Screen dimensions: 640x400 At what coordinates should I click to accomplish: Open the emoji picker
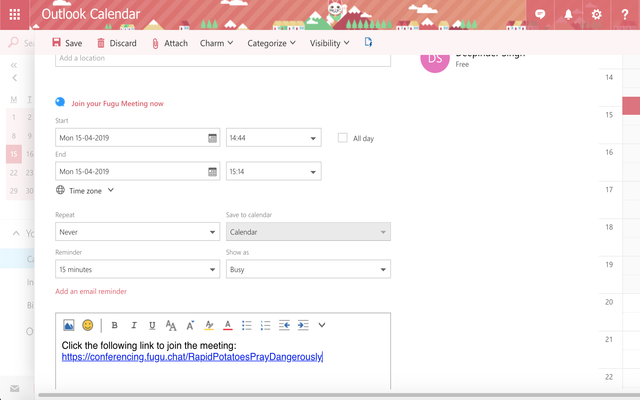coord(88,325)
